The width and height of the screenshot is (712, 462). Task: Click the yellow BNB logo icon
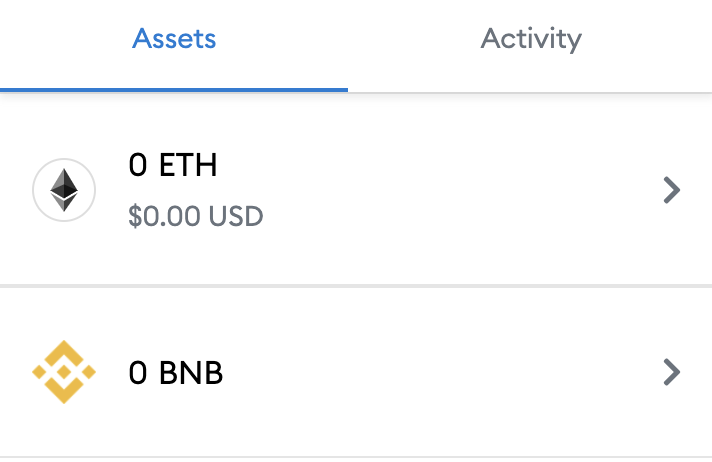(x=64, y=372)
